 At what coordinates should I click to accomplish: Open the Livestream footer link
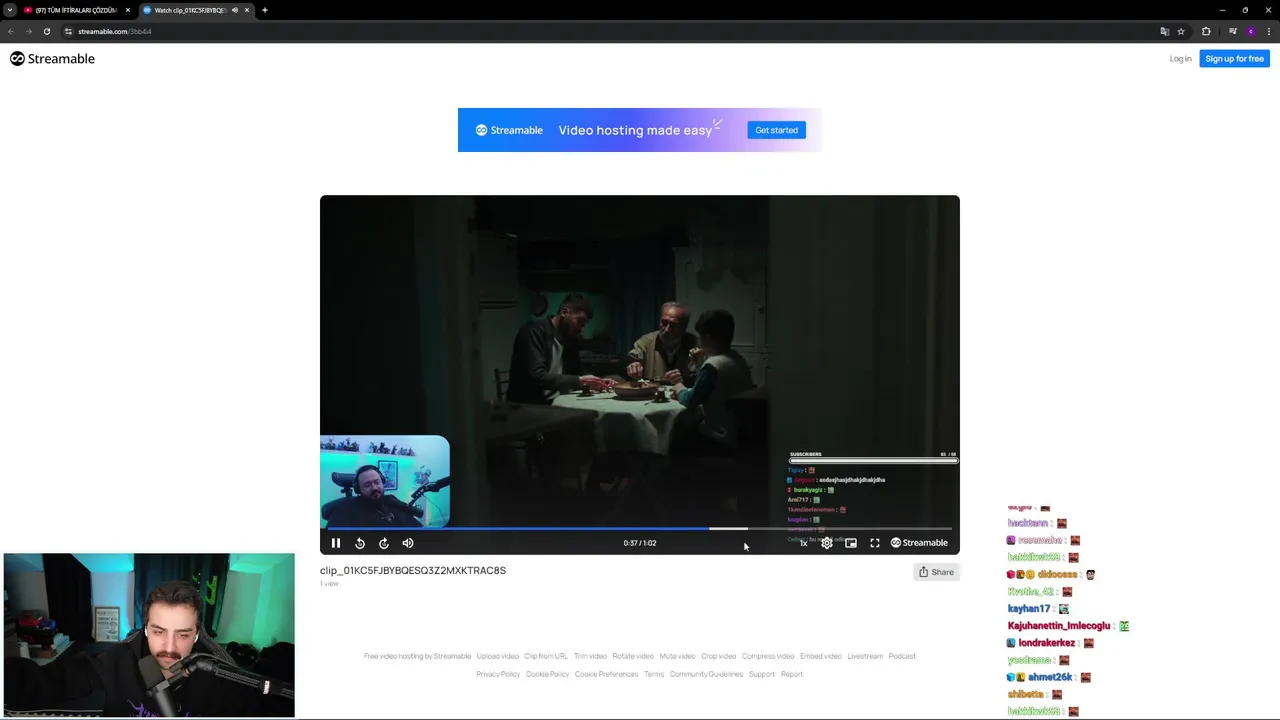coord(865,656)
